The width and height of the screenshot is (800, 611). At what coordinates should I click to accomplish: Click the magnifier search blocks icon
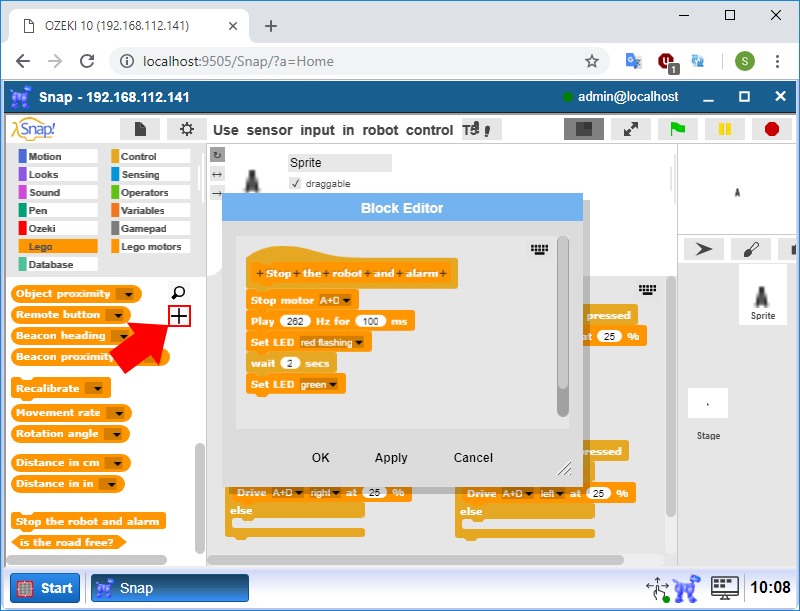[178, 293]
